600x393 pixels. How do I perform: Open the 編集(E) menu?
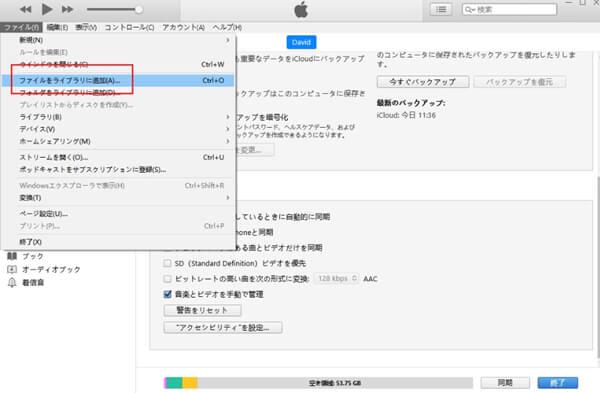pos(57,27)
